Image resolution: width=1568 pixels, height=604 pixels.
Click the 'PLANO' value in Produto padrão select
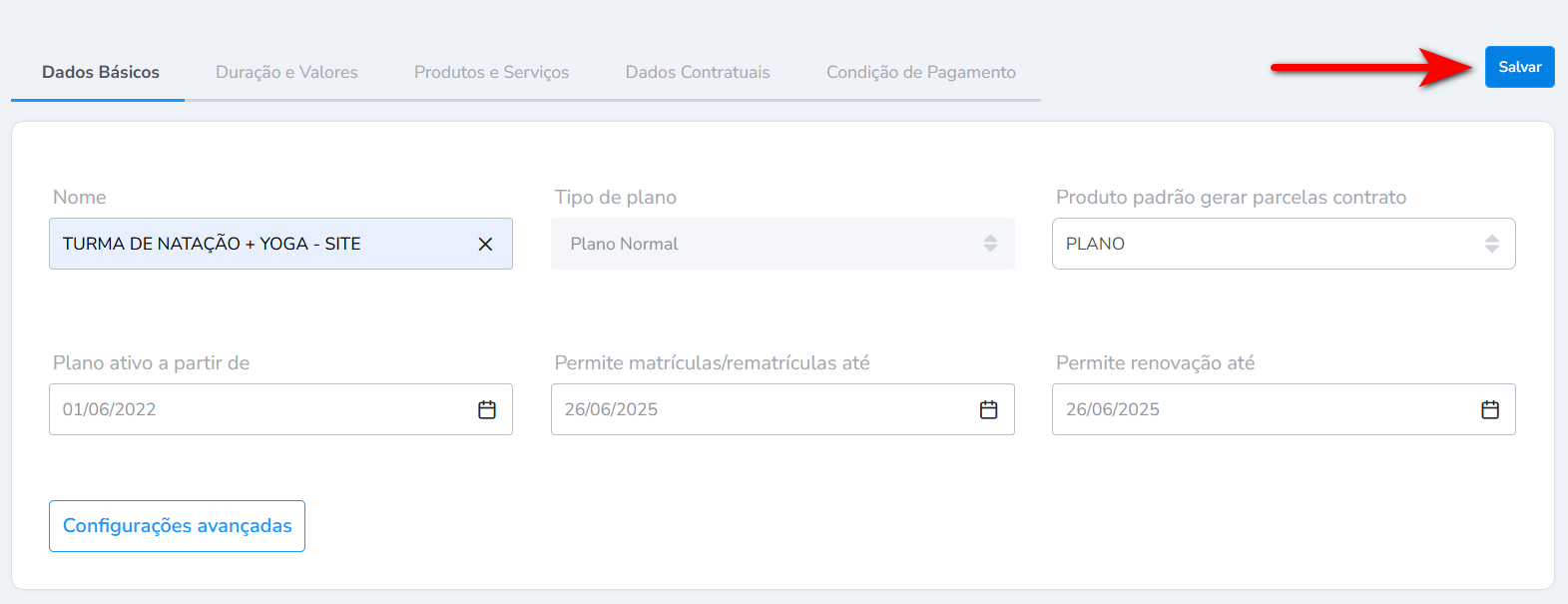point(1095,244)
